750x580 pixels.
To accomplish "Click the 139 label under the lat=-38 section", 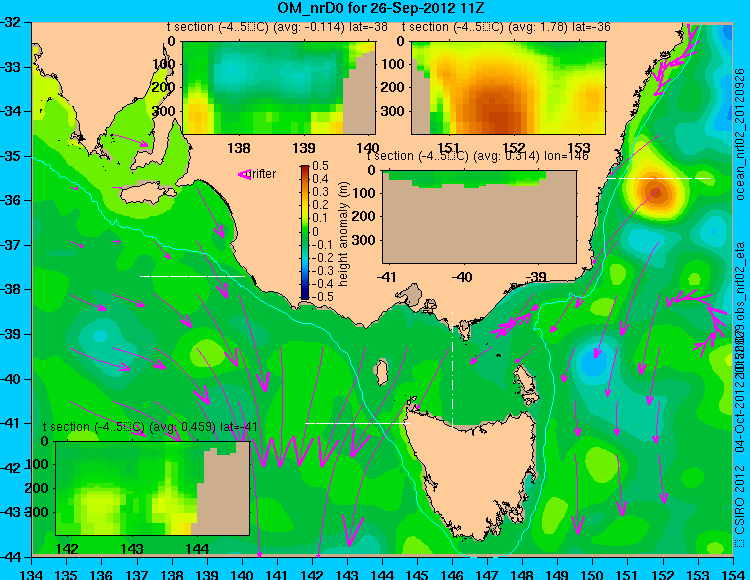I will point(304,148).
